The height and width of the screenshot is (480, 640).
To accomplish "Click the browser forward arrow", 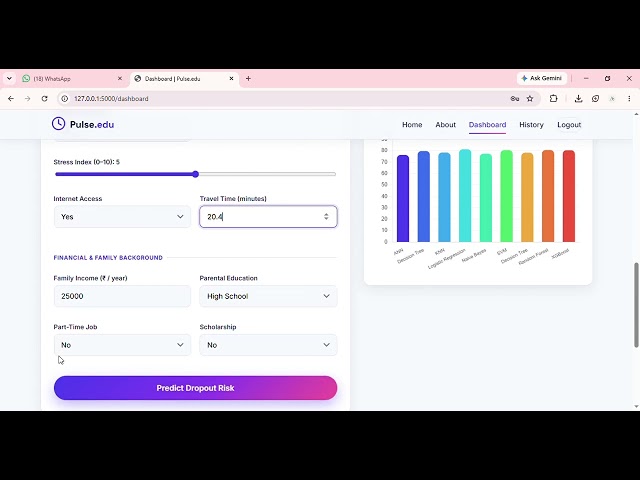I will coord(27,99).
